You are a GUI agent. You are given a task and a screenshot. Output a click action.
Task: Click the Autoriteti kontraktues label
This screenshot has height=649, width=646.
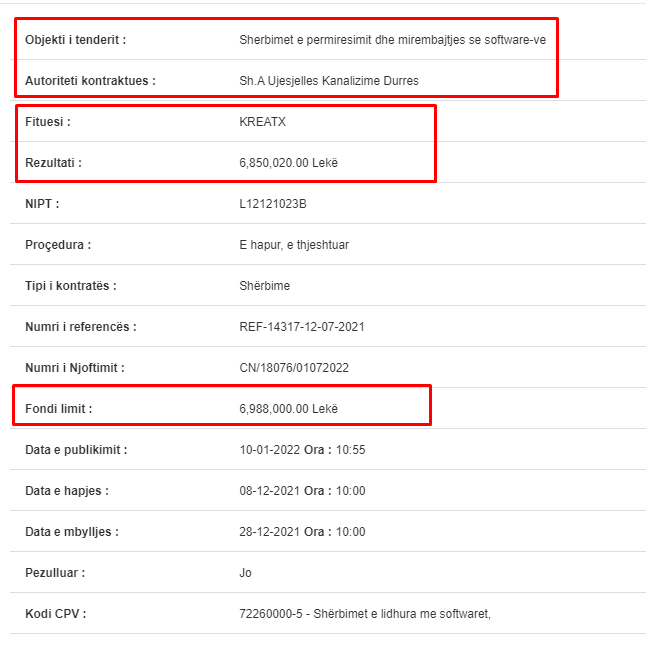point(90,81)
